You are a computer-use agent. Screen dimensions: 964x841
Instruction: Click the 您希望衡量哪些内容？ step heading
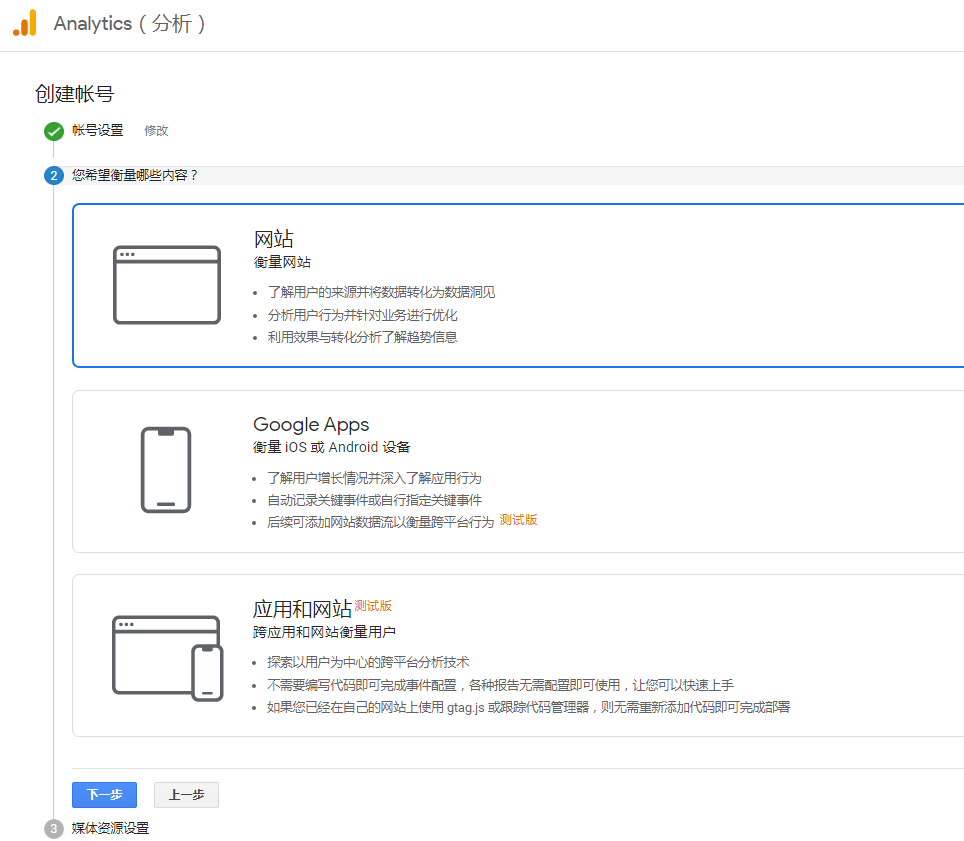[135, 175]
